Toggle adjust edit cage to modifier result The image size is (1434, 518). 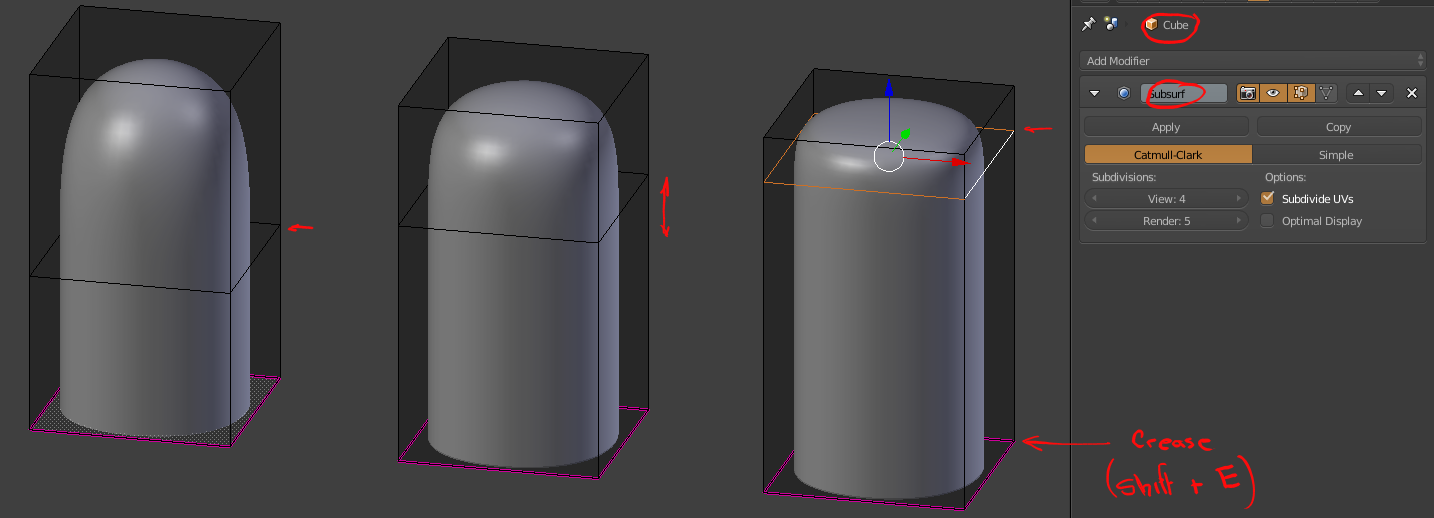point(1326,93)
